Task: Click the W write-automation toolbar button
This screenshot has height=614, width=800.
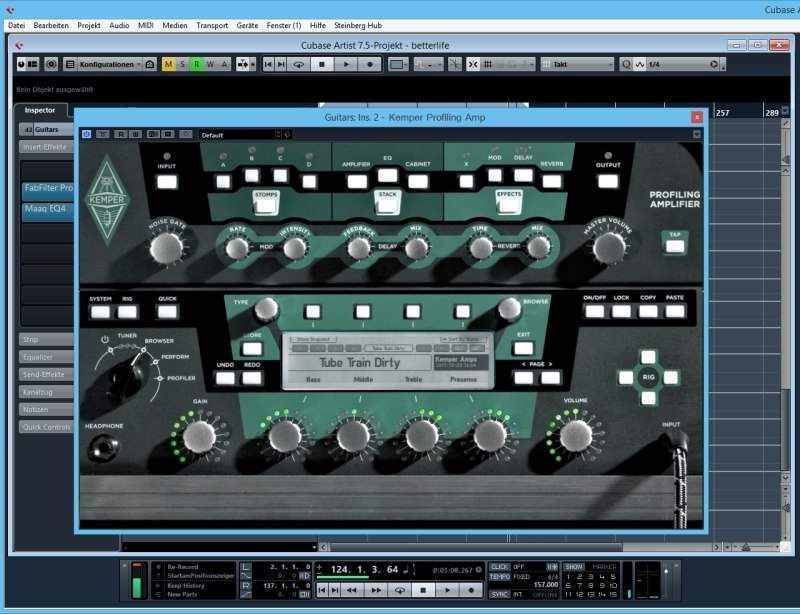Action: point(210,64)
